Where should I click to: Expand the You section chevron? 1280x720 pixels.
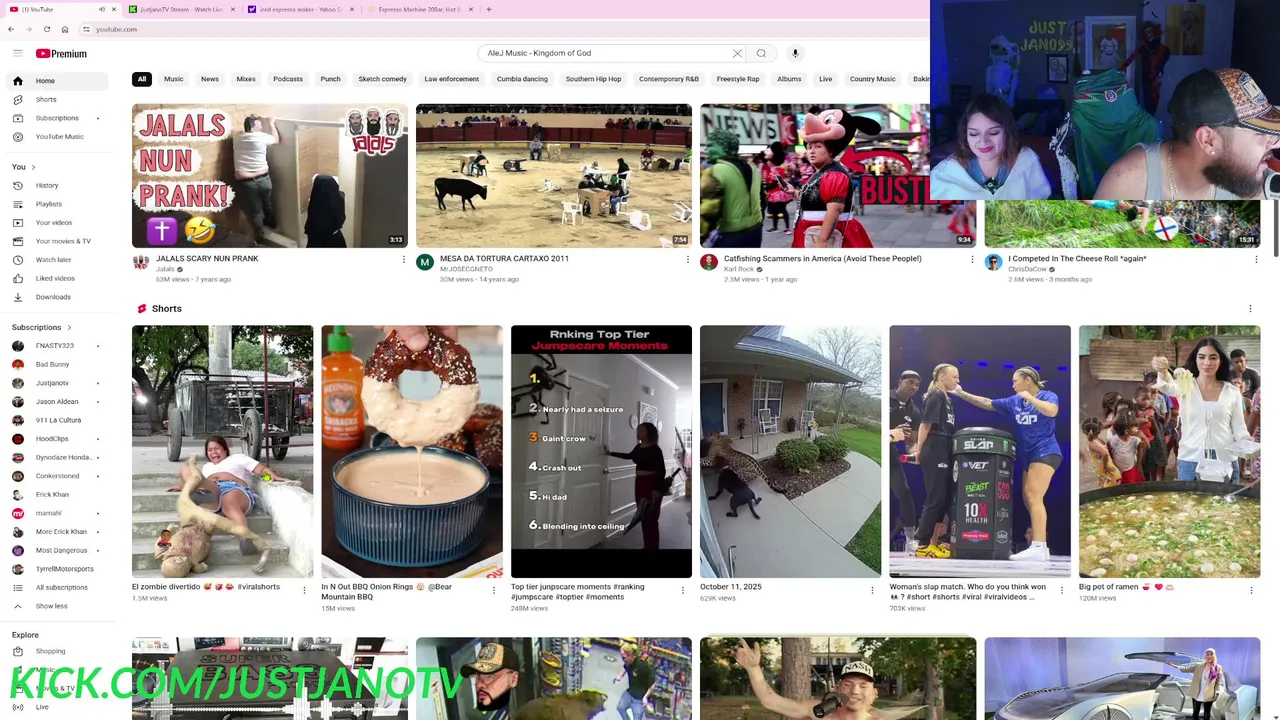[x=33, y=167]
